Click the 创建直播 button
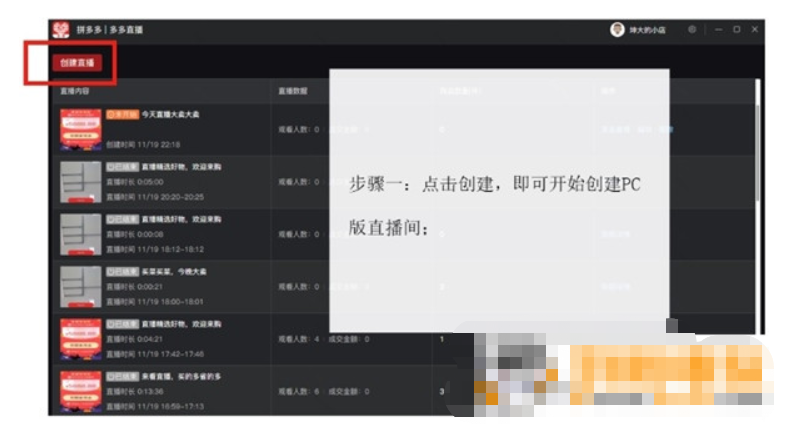789x425 pixels. click(77, 63)
